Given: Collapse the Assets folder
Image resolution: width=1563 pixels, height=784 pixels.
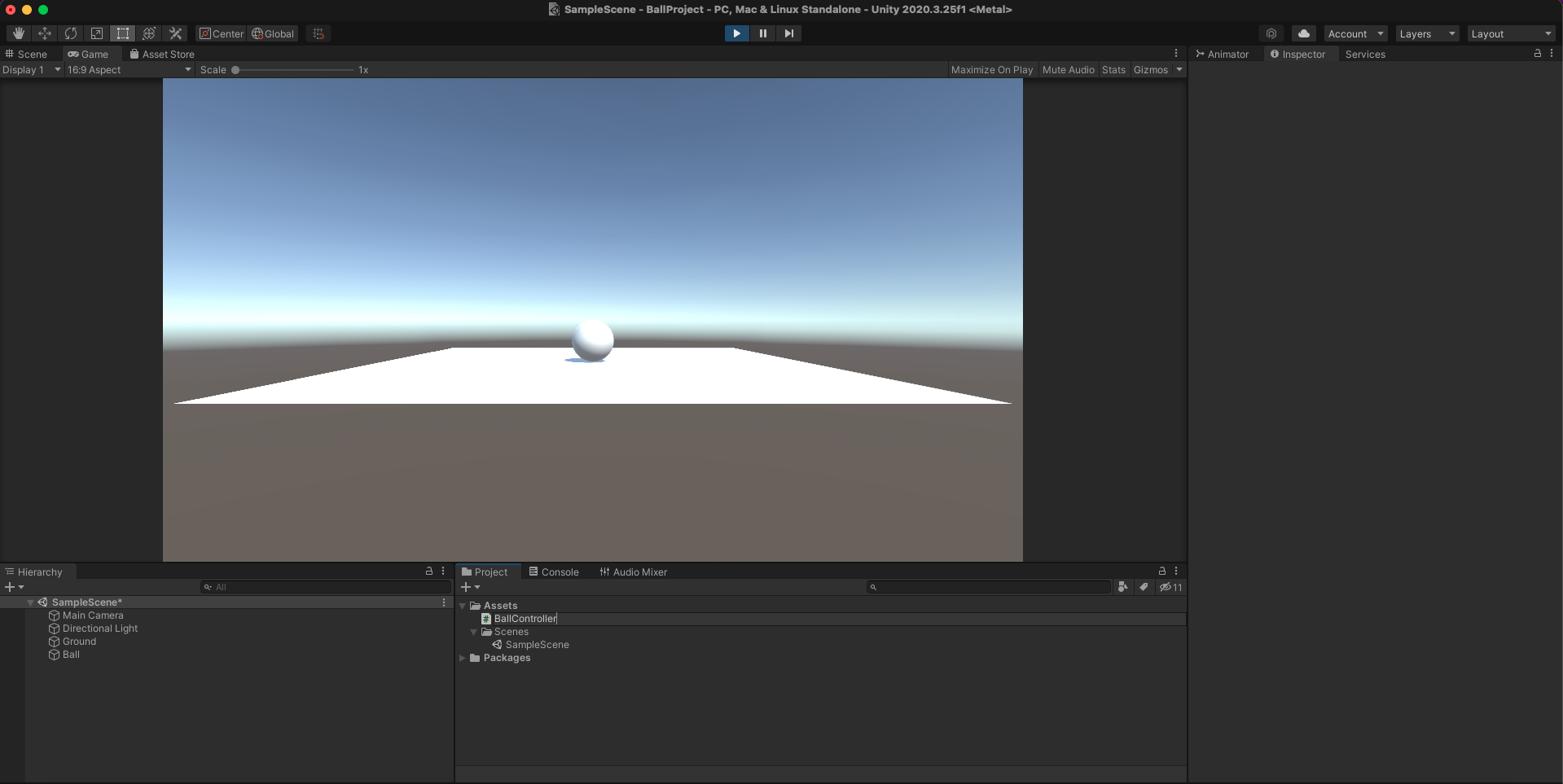Looking at the screenshot, I should pos(463,606).
